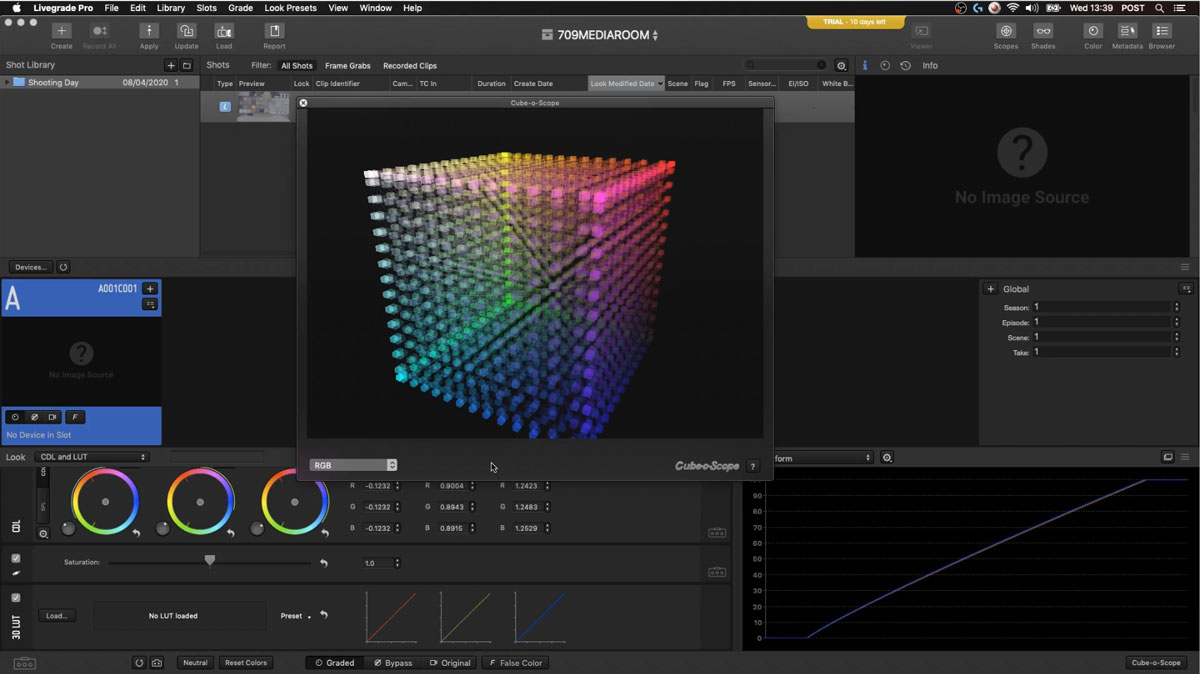This screenshot has height=674, width=1200.
Task: Click the shot preview thumbnail in Shots table
Action: coord(263,106)
